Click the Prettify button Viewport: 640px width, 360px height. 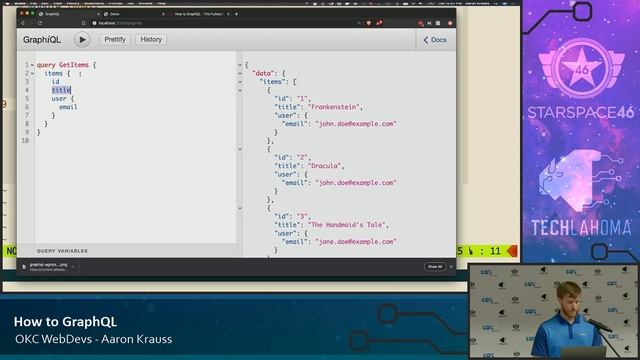pos(115,40)
